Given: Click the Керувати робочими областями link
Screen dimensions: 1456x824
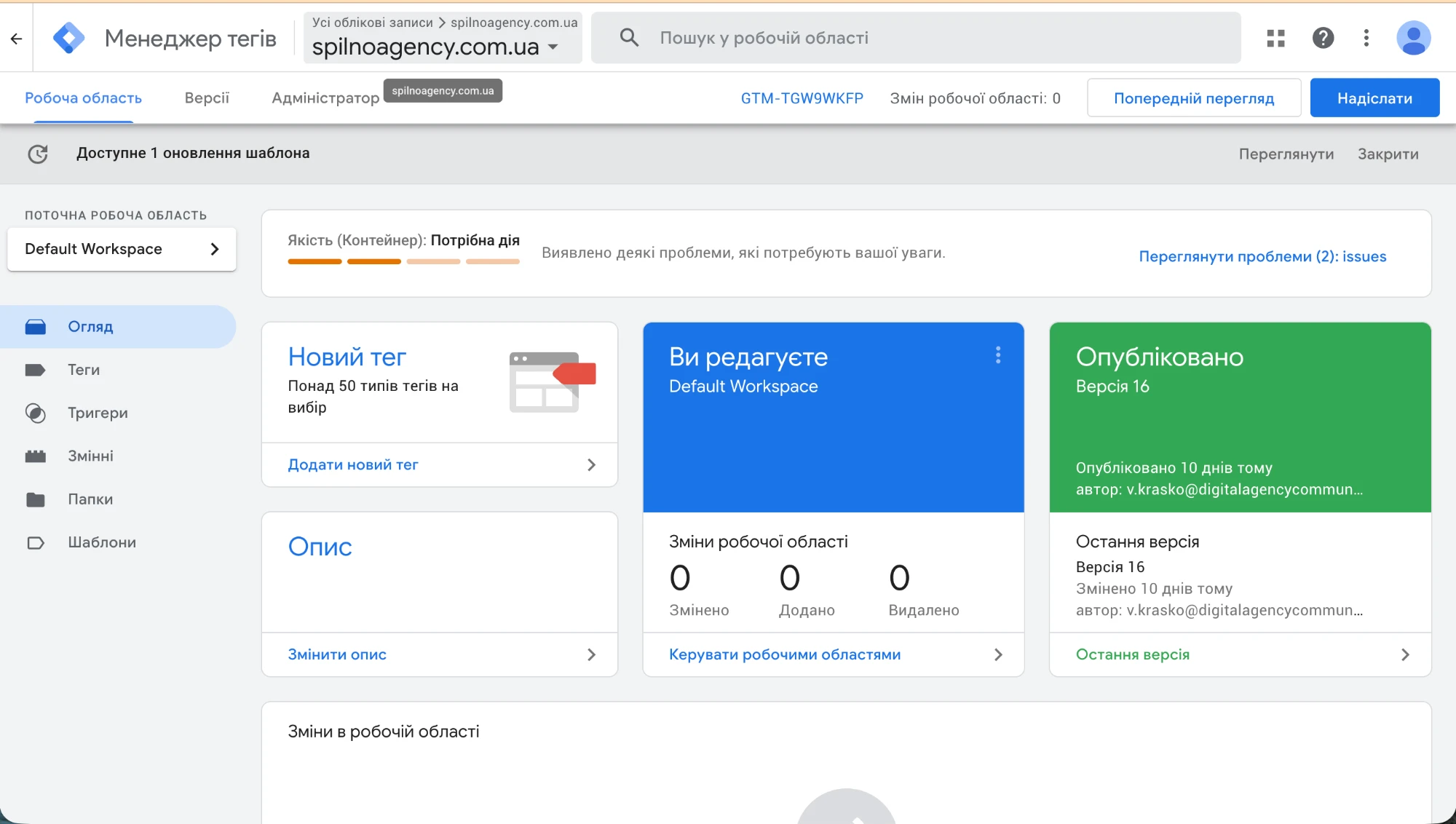Looking at the screenshot, I should click(x=785, y=654).
